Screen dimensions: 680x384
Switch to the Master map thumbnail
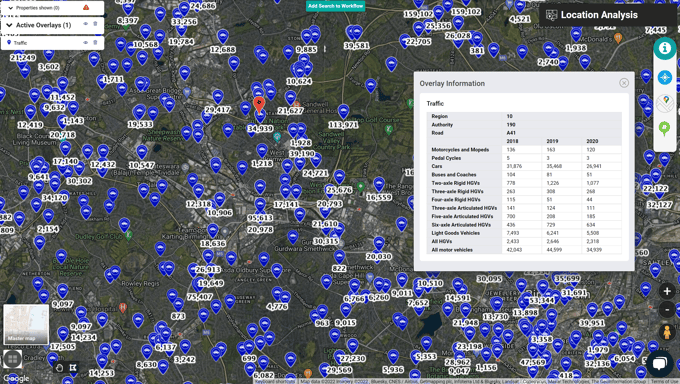click(26, 324)
